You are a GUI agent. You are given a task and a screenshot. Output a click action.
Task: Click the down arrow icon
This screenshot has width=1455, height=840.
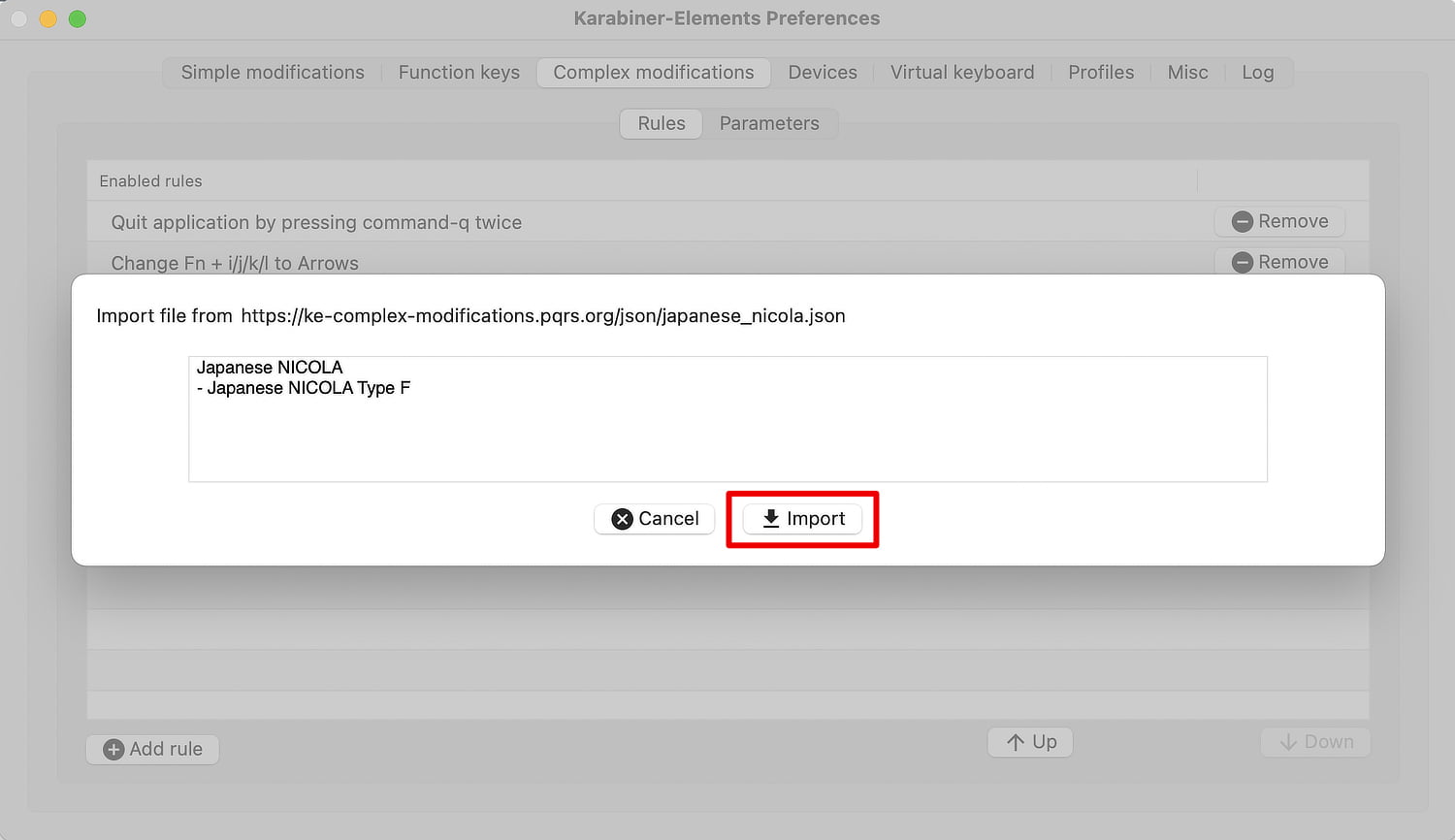click(x=1288, y=742)
